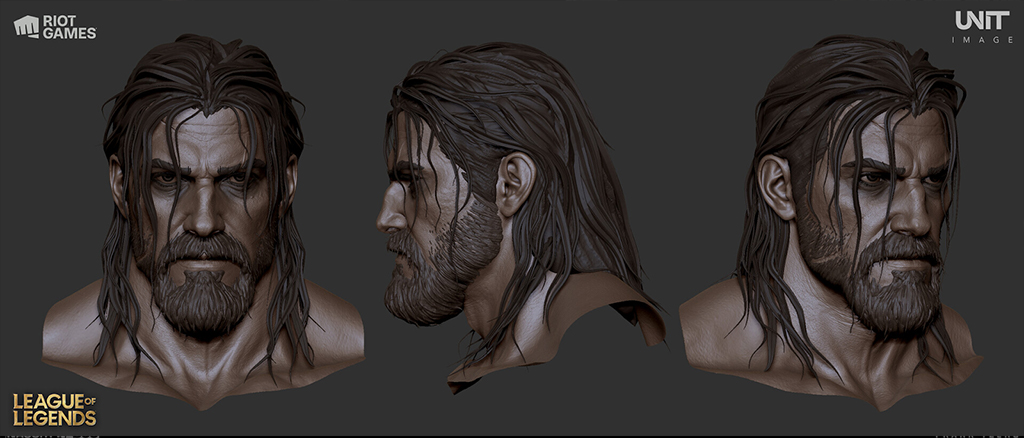Click the ear on the profile sculpt
The height and width of the screenshot is (438, 1024).
pyautogui.click(x=515, y=184)
